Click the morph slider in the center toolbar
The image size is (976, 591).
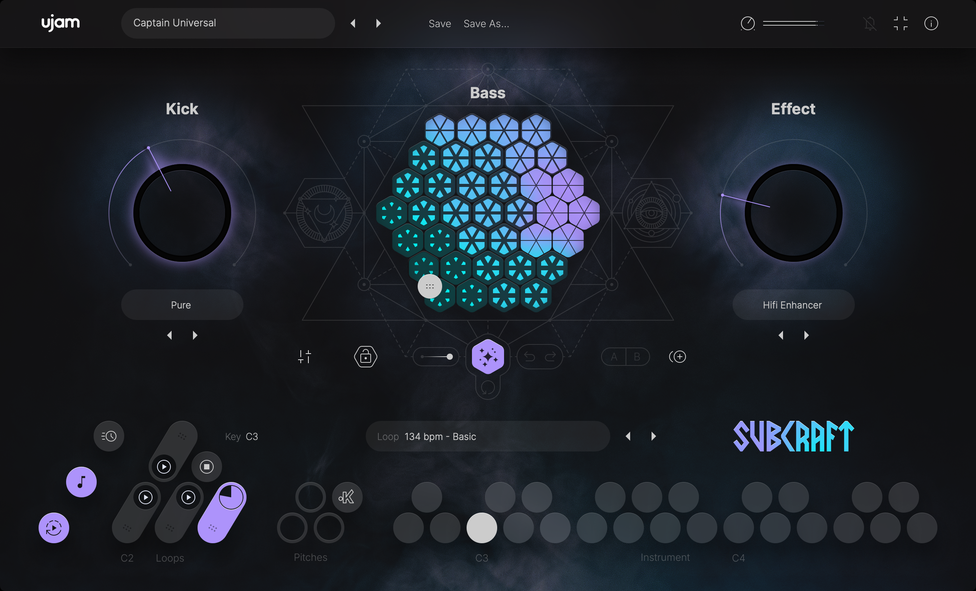(437, 356)
